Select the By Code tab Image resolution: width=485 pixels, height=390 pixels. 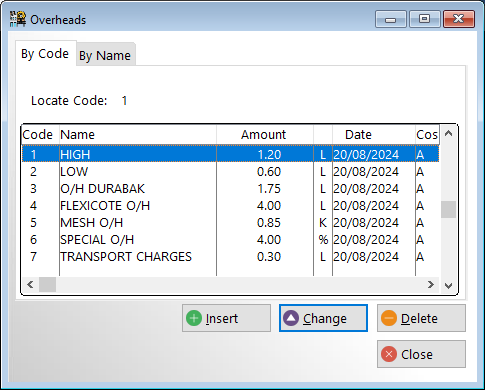coord(45,53)
